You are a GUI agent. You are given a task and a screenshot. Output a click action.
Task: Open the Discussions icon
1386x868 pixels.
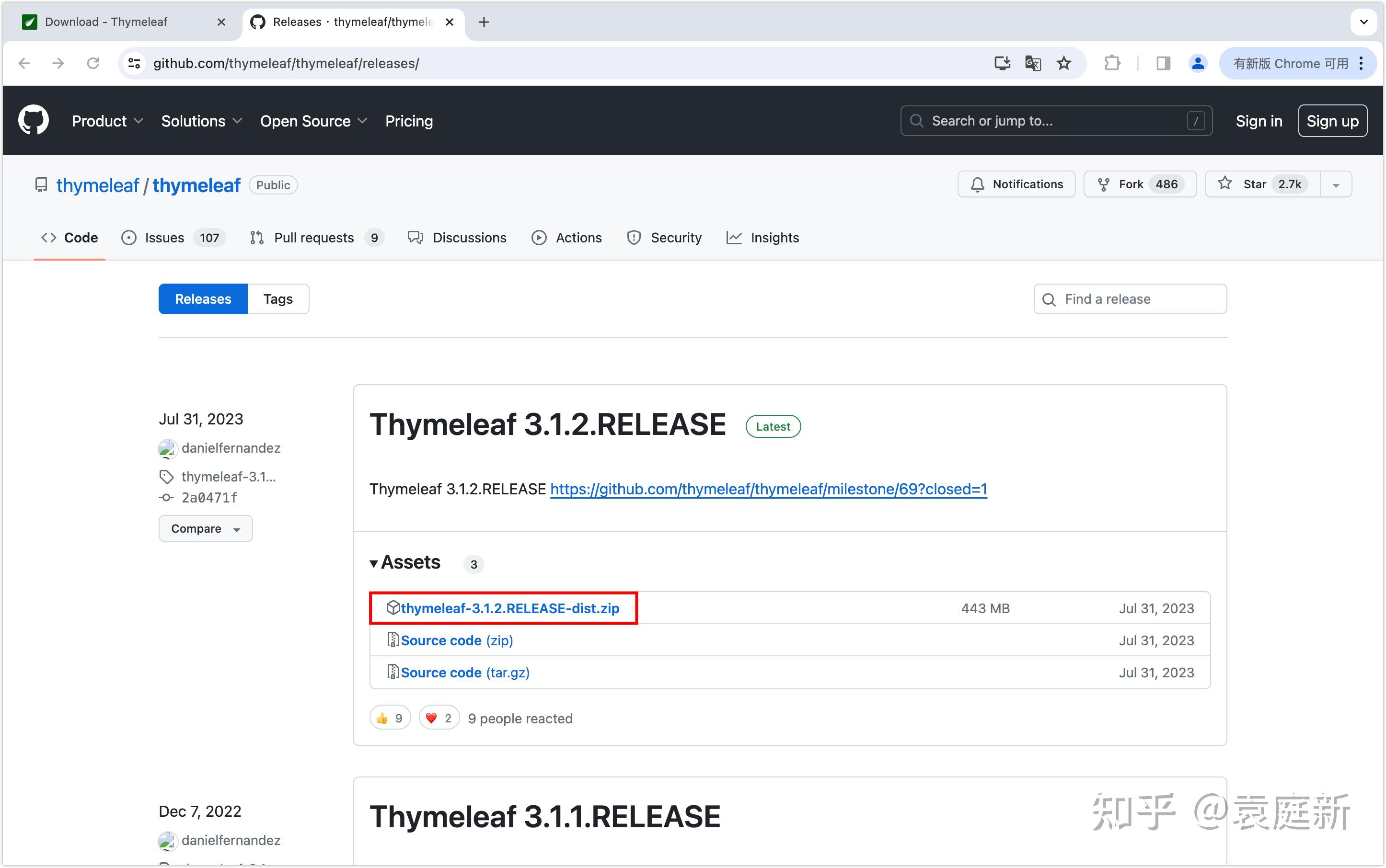(416, 237)
